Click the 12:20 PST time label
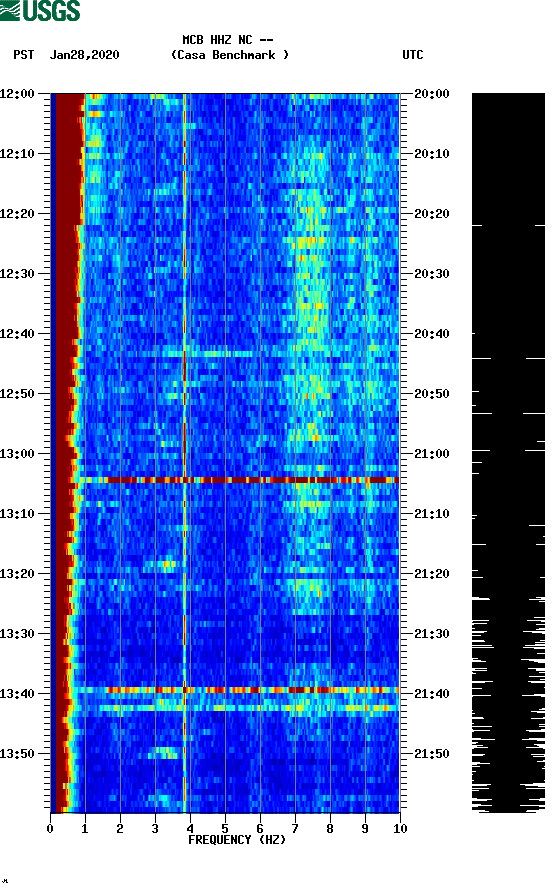This screenshot has width=552, height=892. pos(18,214)
